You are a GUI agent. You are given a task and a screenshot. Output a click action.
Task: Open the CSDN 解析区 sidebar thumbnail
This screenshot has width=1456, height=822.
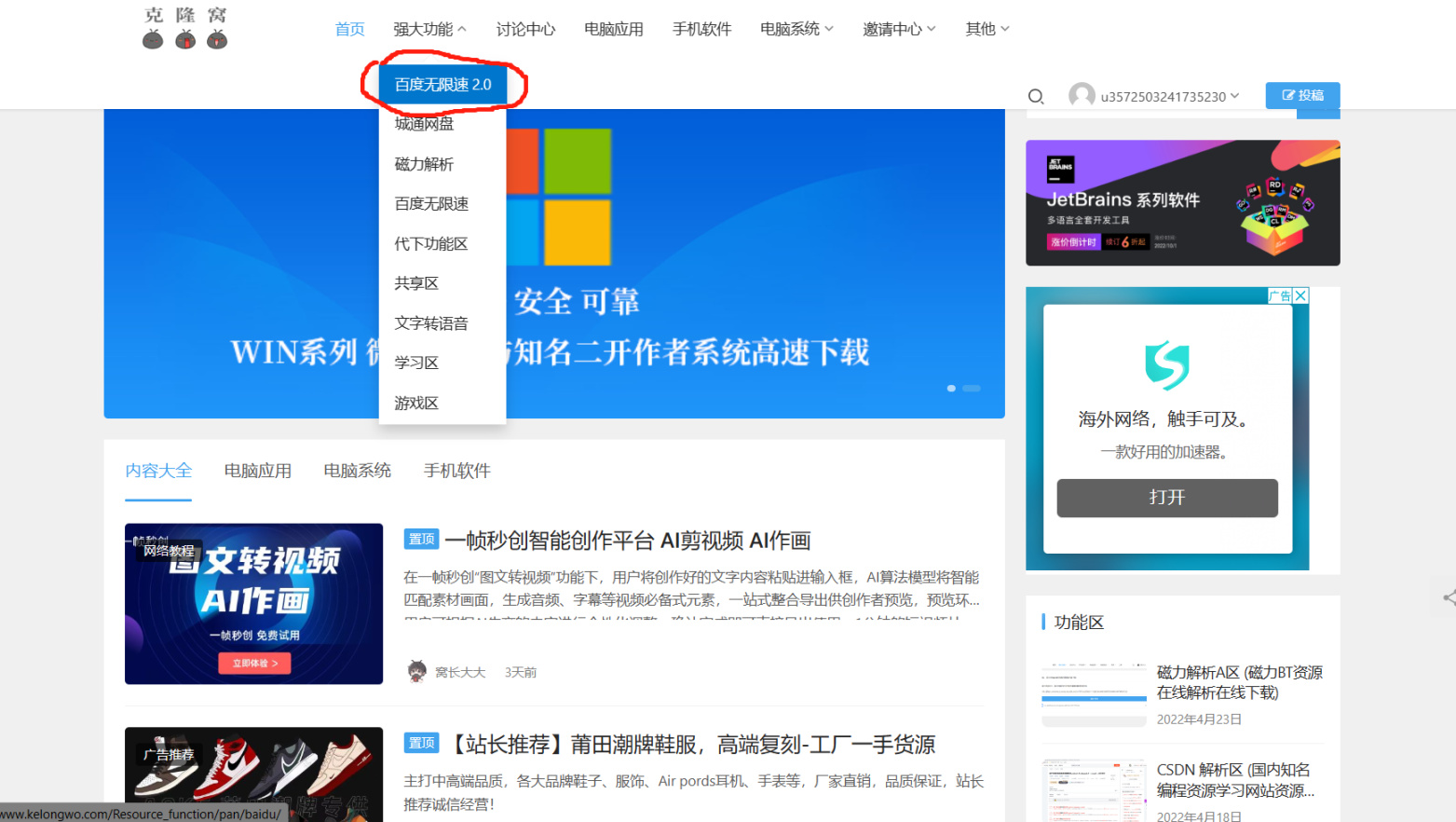pyautogui.click(x=1095, y=791)
